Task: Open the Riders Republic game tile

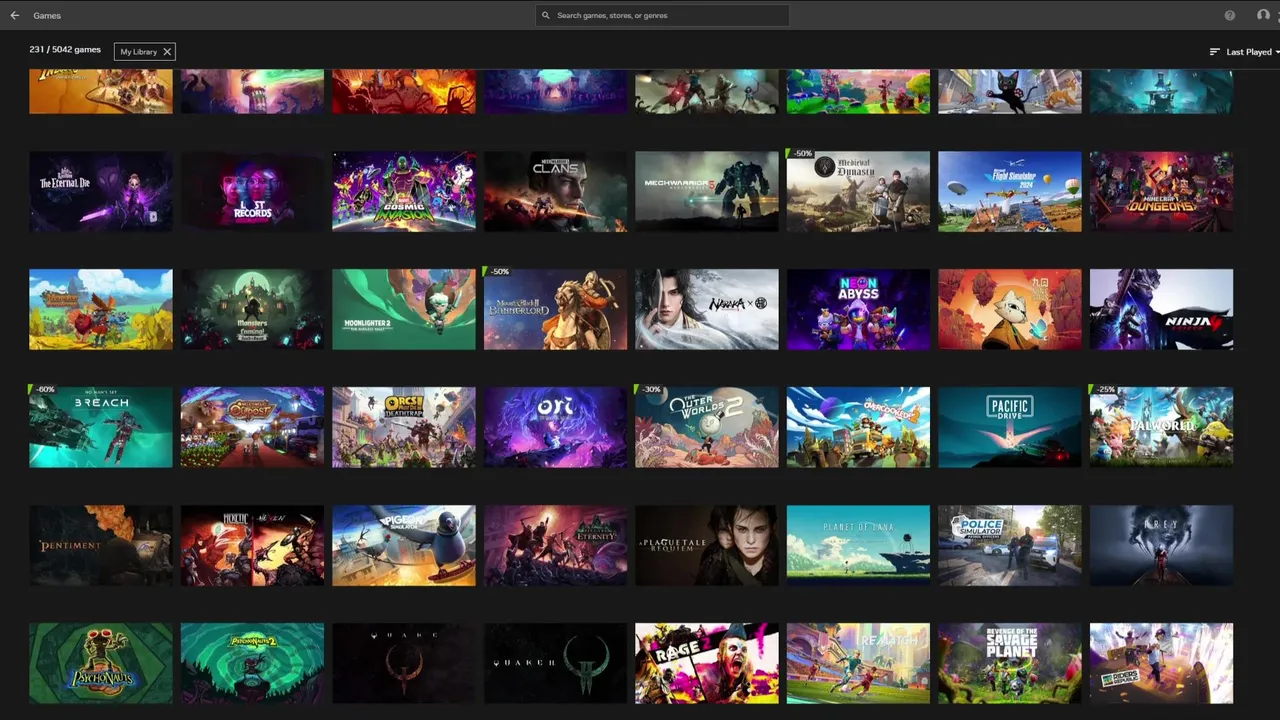Action: pyautogui.click(x=1161, y=663)
